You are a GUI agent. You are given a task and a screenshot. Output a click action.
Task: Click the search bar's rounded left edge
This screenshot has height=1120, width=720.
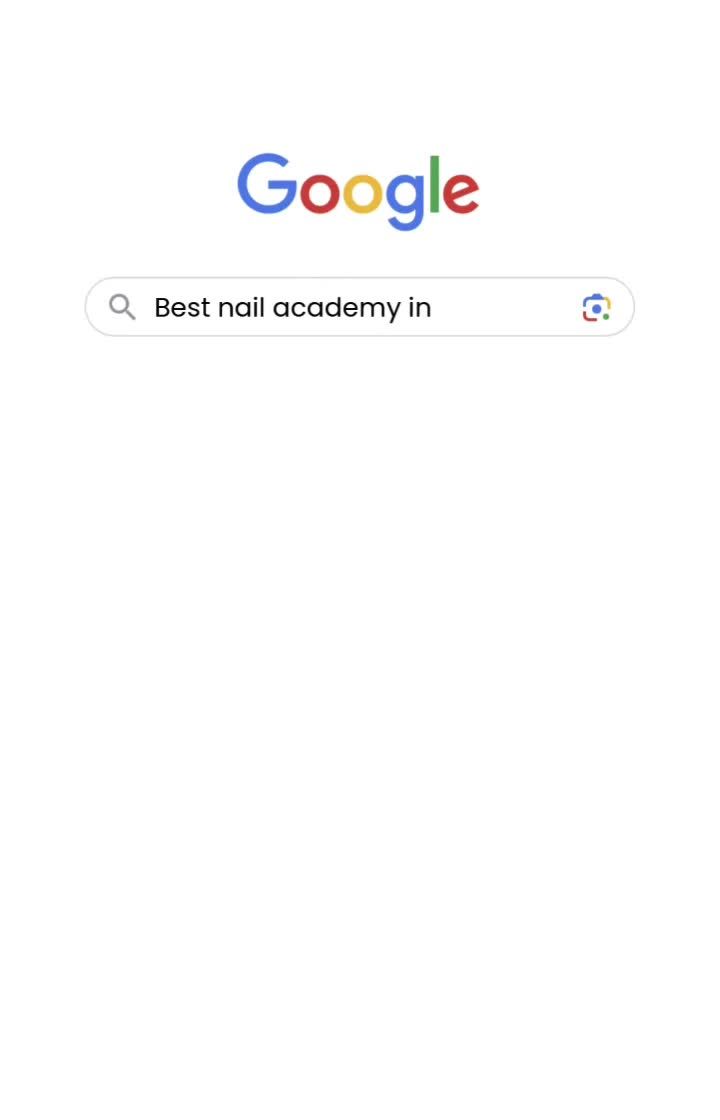click(x=93, y=307)
